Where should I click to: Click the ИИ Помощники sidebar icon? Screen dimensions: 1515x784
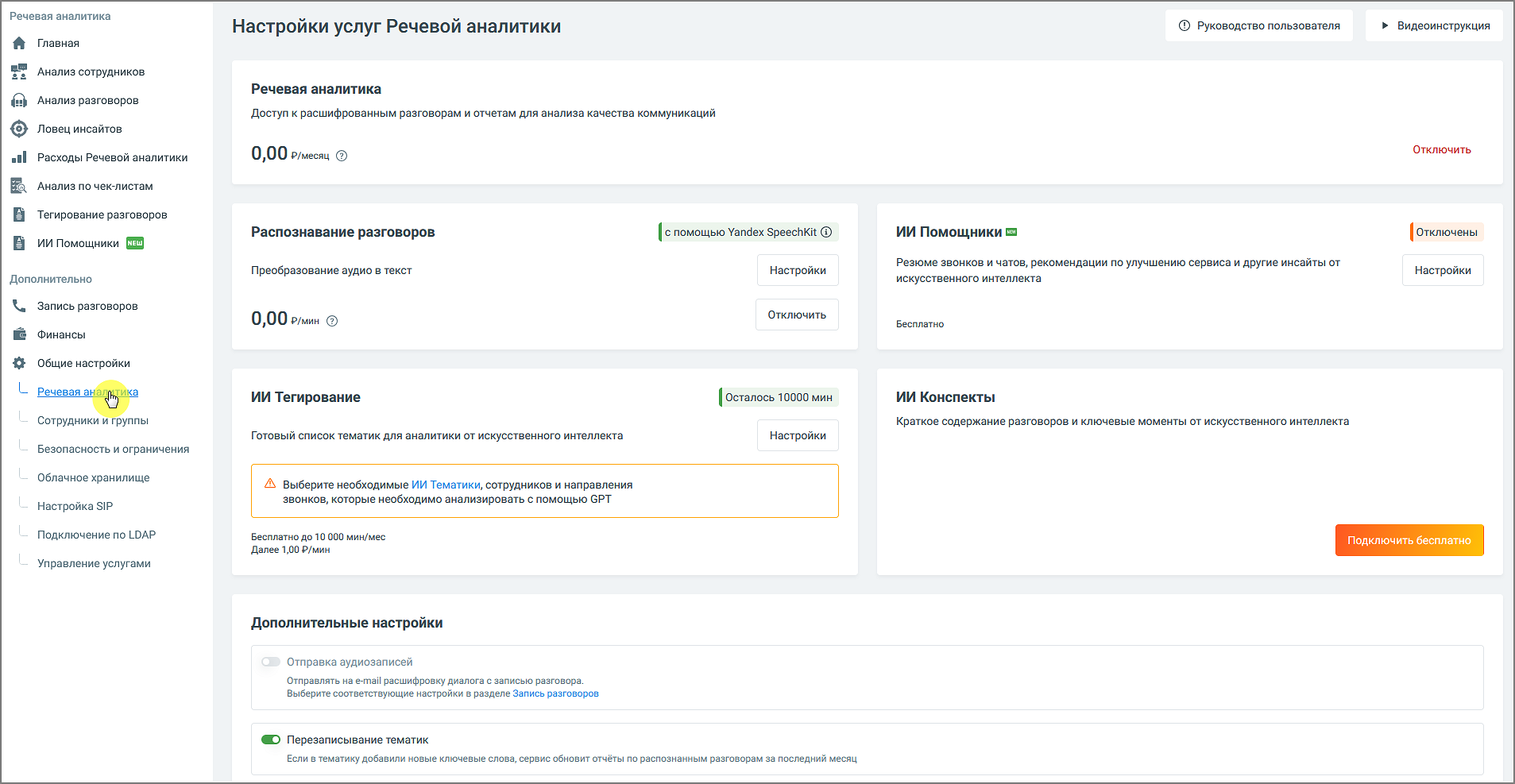pos(19,243)
